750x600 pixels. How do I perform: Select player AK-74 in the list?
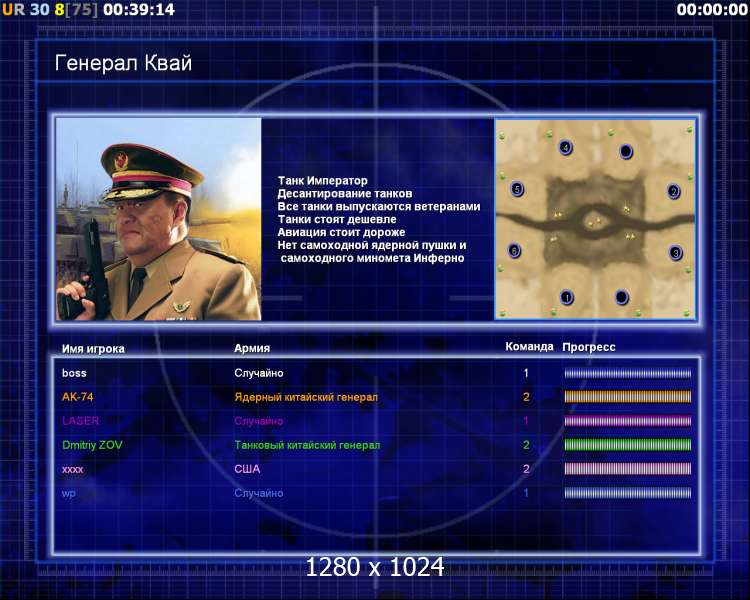(77, 397)
